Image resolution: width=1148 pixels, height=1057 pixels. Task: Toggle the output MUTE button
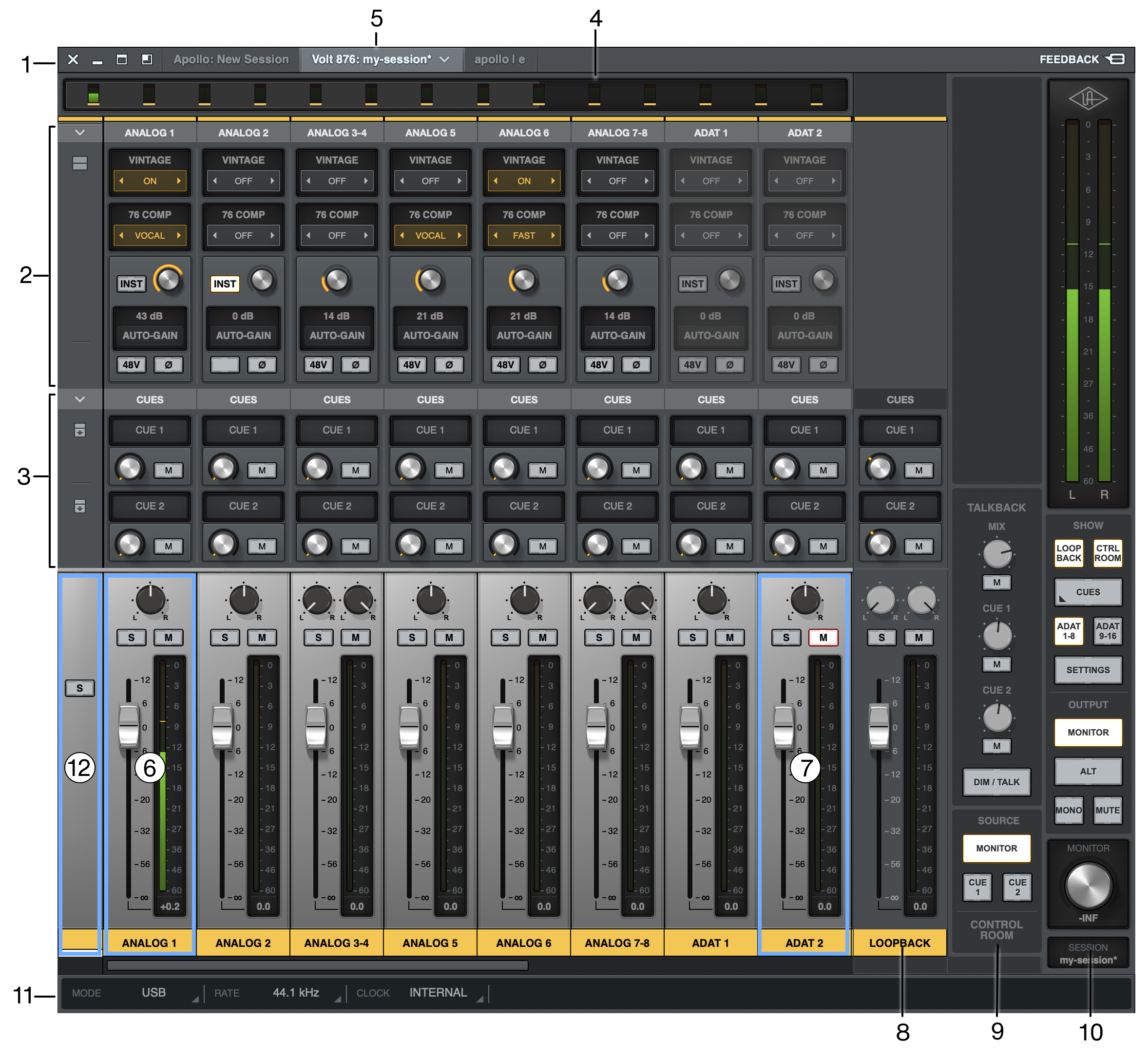1108,810
